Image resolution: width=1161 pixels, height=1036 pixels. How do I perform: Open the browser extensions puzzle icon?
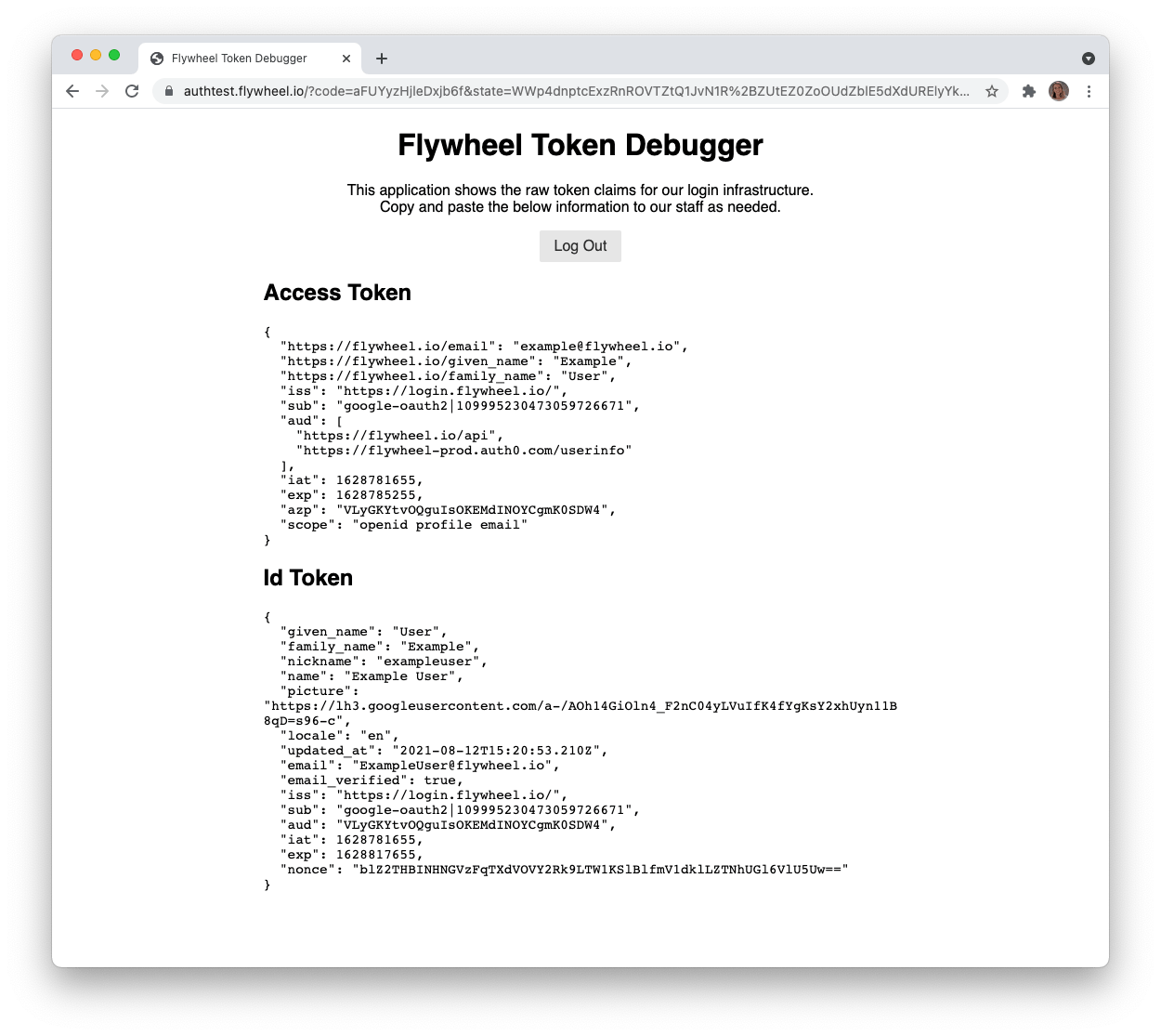pos(1028,91)
